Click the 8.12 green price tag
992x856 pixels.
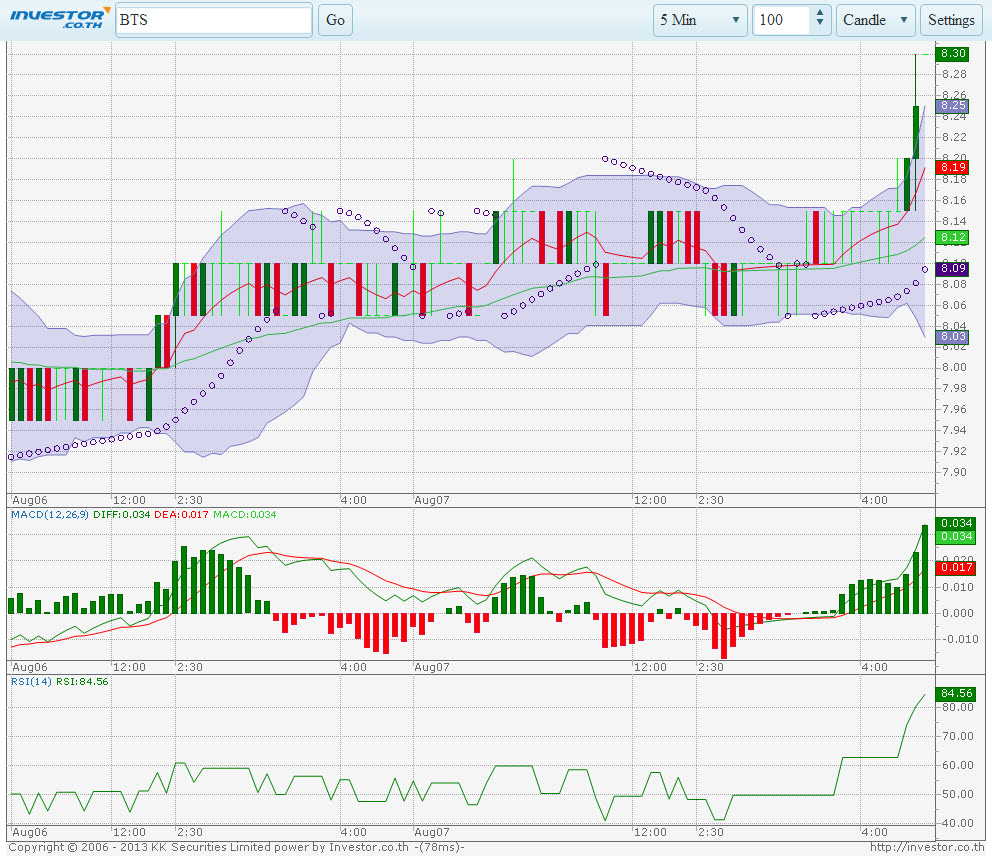(953, 237)
